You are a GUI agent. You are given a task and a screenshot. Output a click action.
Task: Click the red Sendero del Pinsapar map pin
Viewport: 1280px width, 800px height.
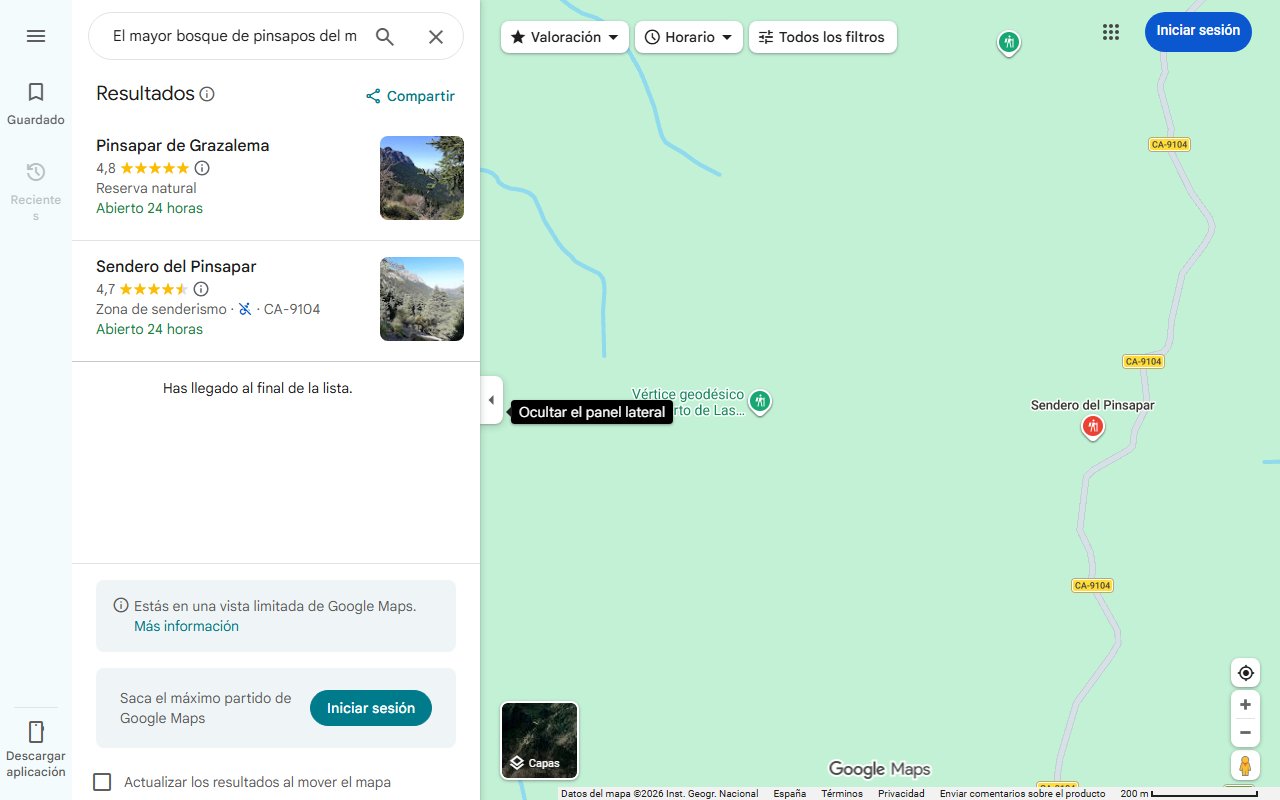1093,428
